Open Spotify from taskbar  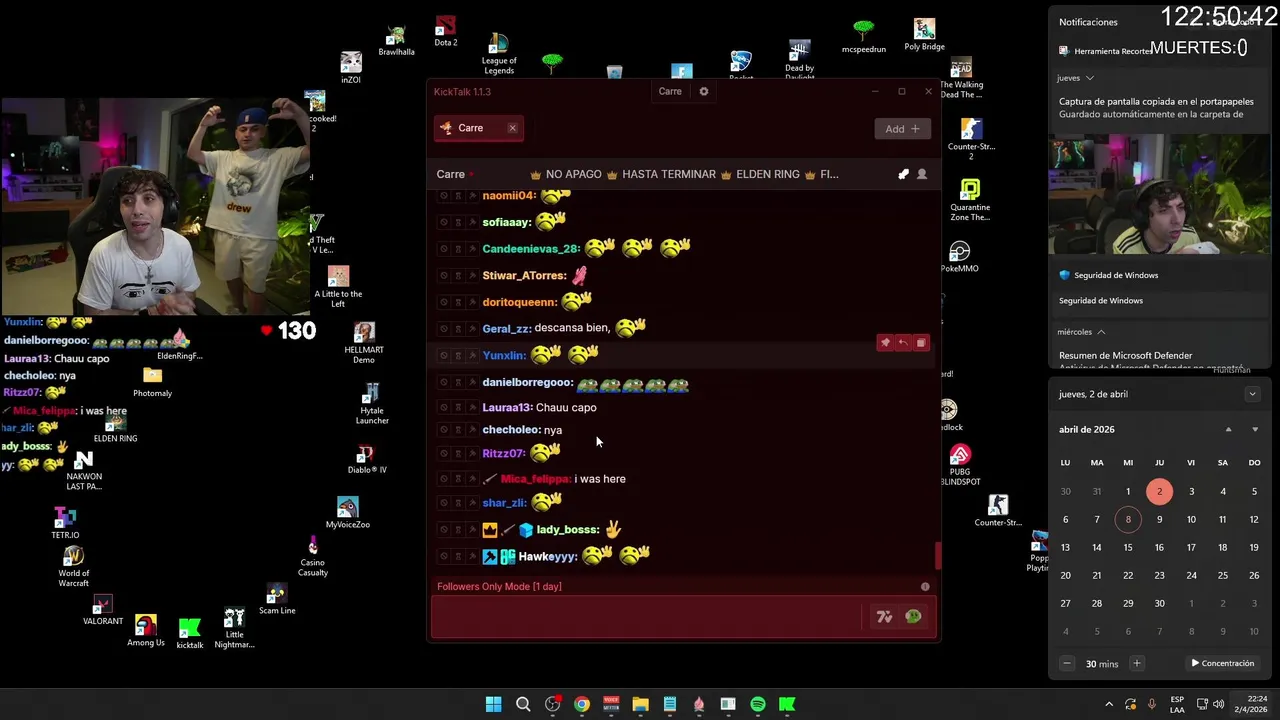(757, 704)
